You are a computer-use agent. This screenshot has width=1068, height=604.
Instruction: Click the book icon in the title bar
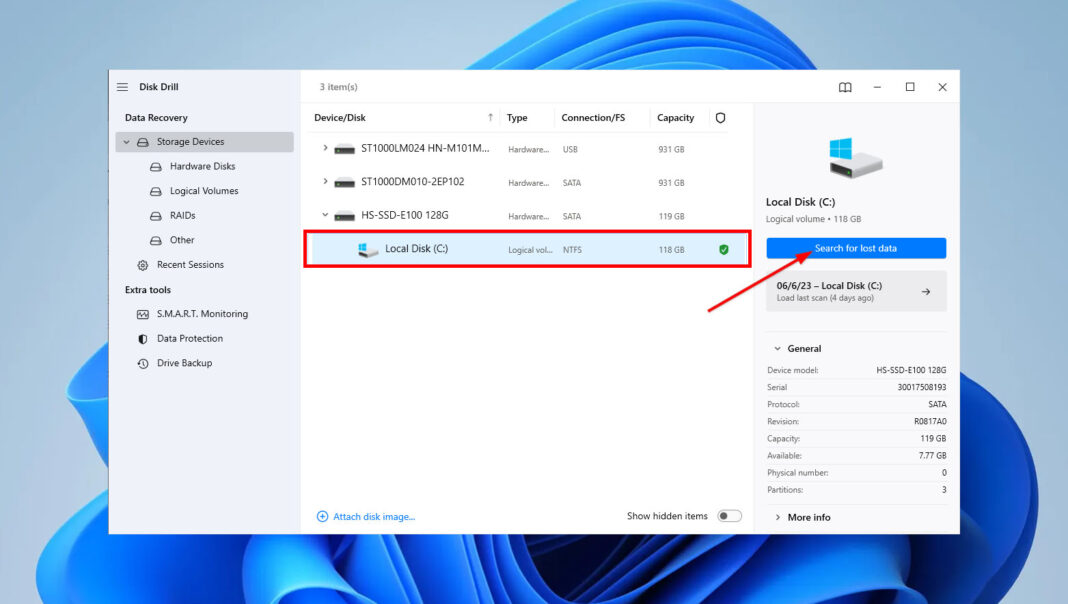pos(845,87)
